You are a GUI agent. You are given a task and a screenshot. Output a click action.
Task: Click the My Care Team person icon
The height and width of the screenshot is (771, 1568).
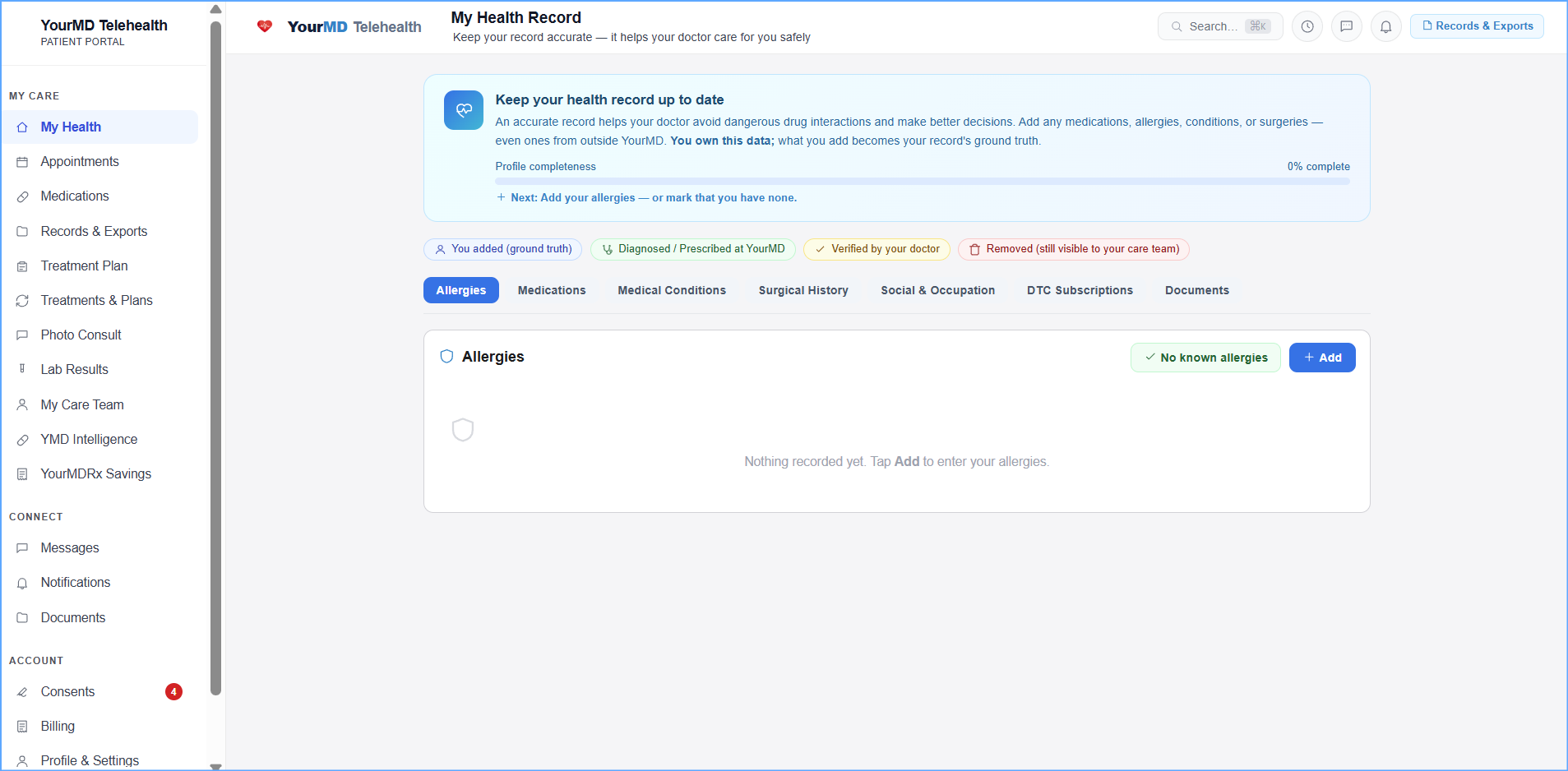(x=22, y=405)
